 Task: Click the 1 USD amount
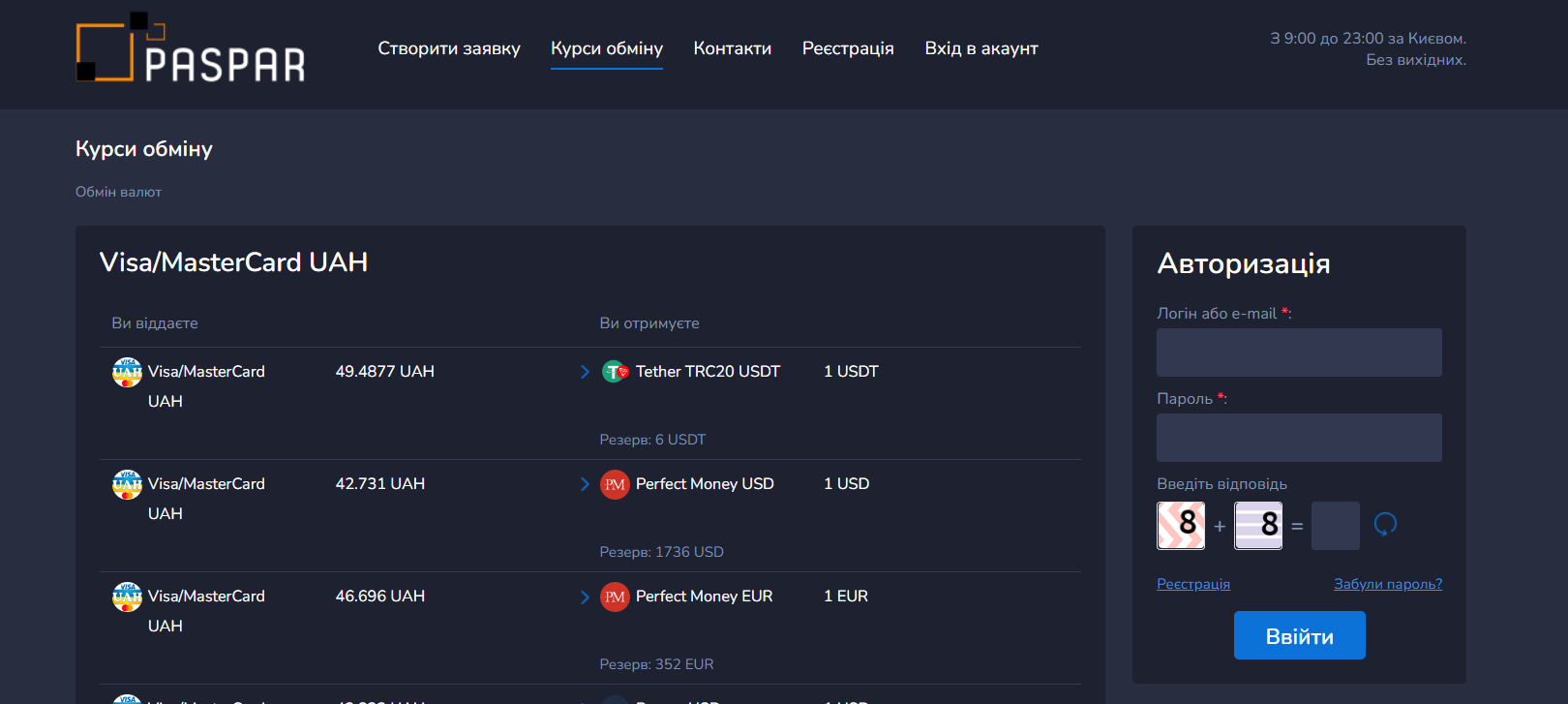tap(846, 484)
